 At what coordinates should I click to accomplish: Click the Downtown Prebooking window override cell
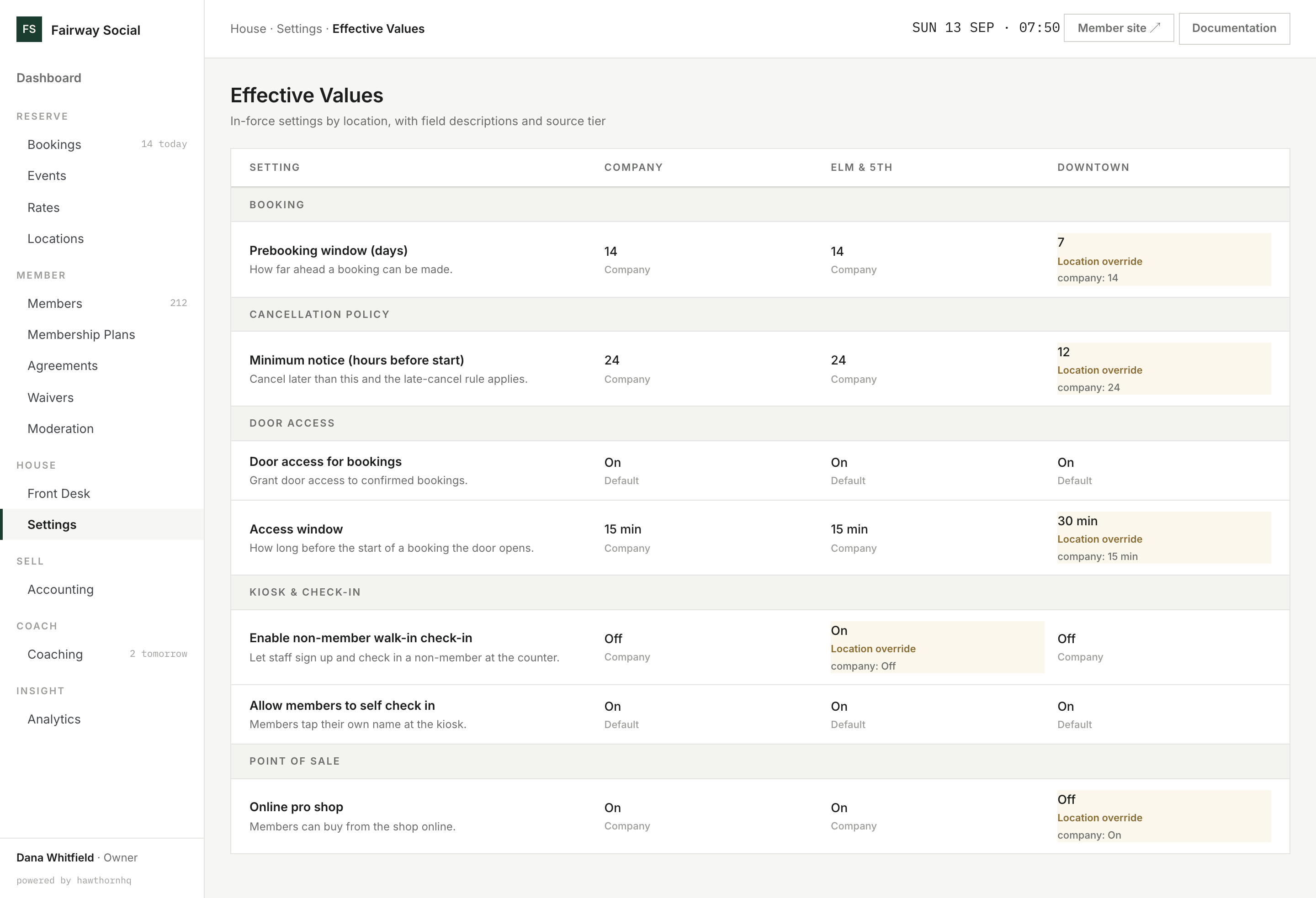point(1164,259)
